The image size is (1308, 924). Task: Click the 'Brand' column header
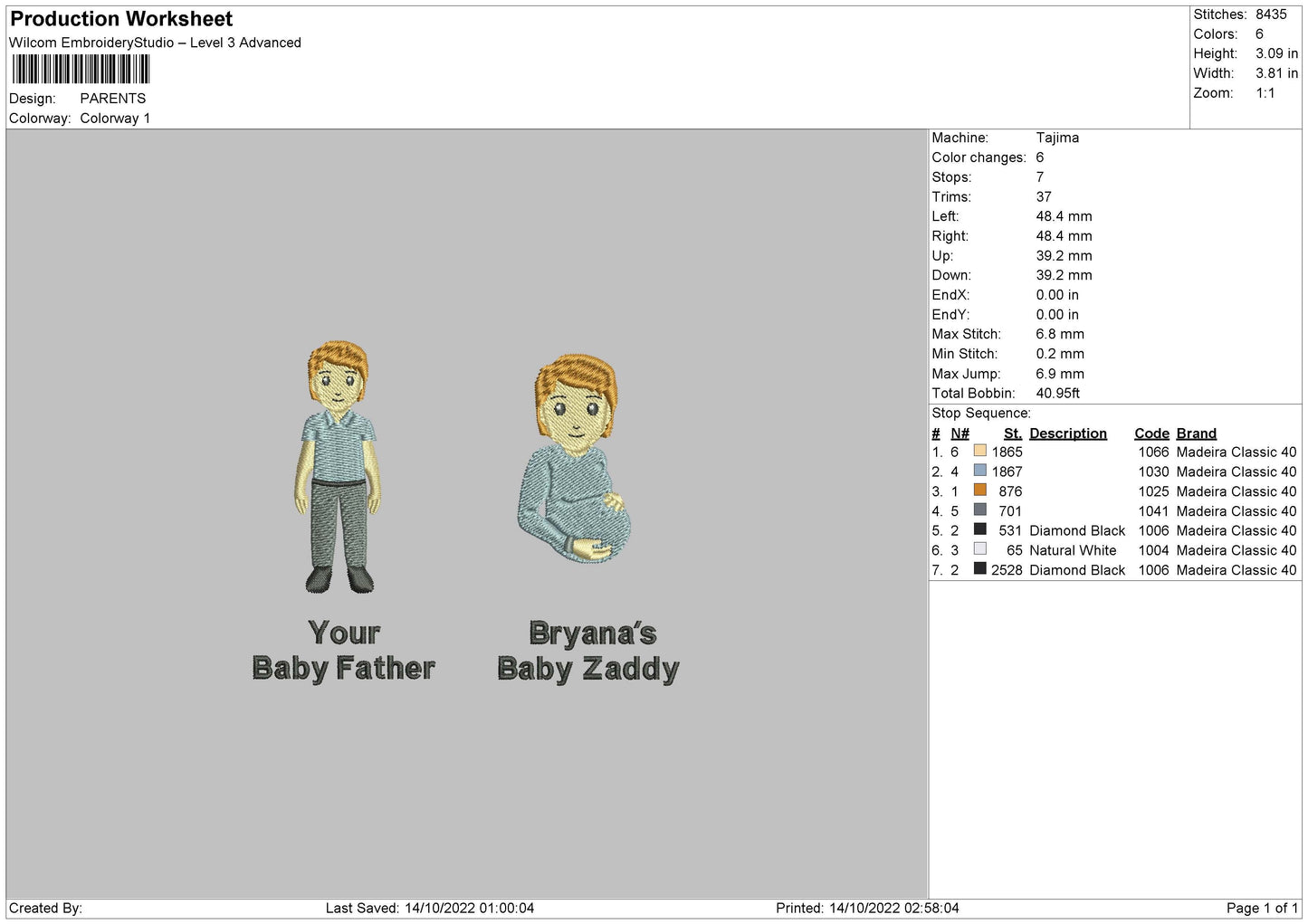(x=1197, y=433)
